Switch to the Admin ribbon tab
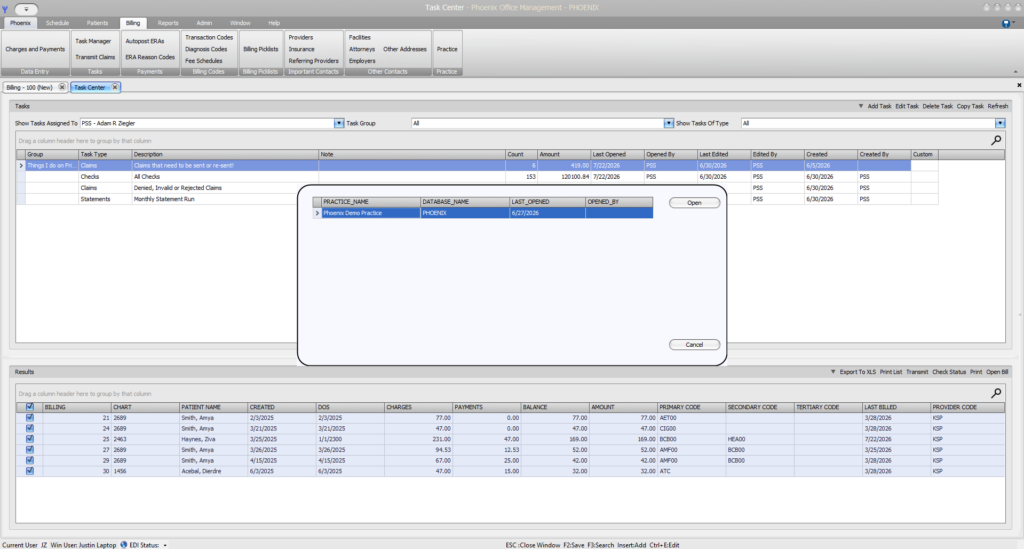This screenshot has height=549, width=1024. click(204, 23)
